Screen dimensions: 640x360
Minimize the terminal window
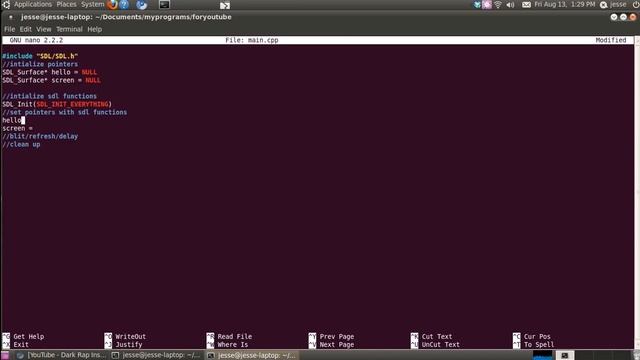point(614,17)
